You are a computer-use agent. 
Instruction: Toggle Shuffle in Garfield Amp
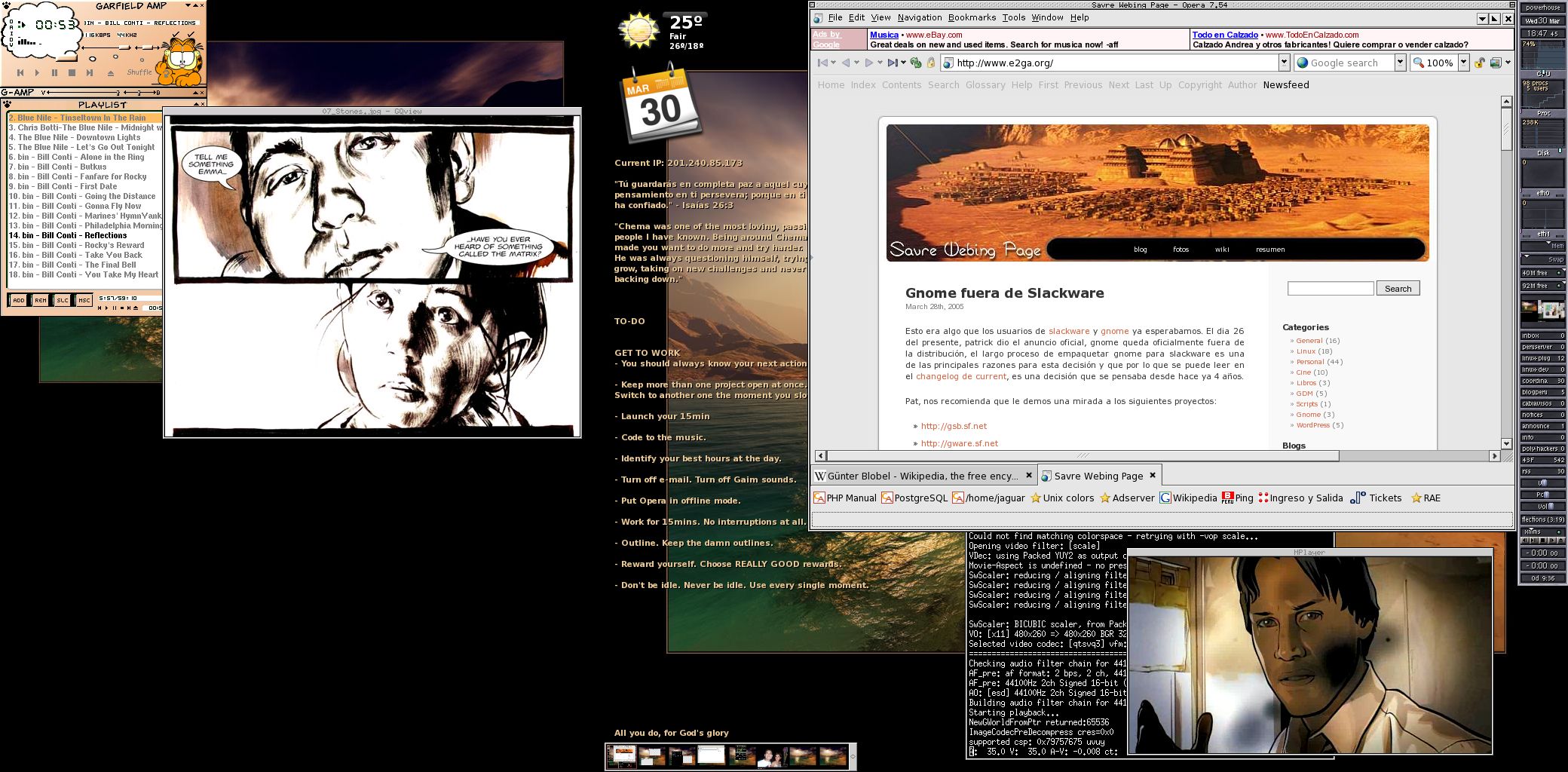pos(139,72)
